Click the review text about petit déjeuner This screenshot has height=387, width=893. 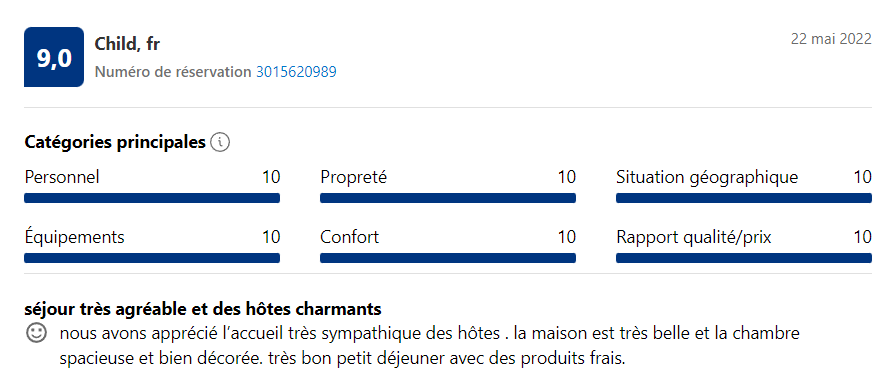click(x=428, y=347)
